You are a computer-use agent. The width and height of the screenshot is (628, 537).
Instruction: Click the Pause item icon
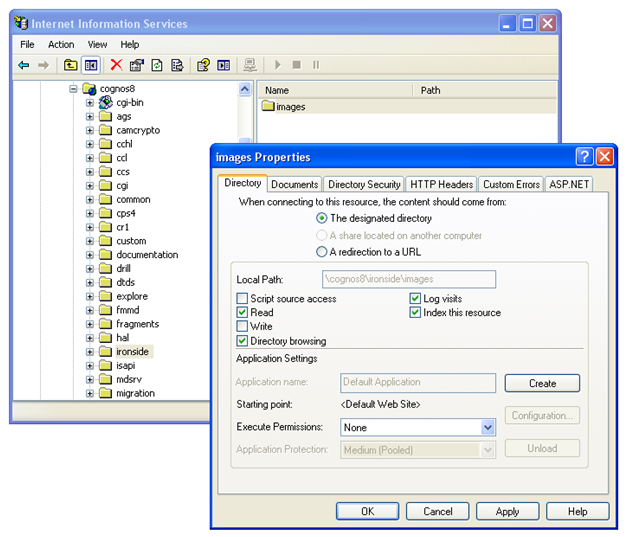(x=316, y=65)
